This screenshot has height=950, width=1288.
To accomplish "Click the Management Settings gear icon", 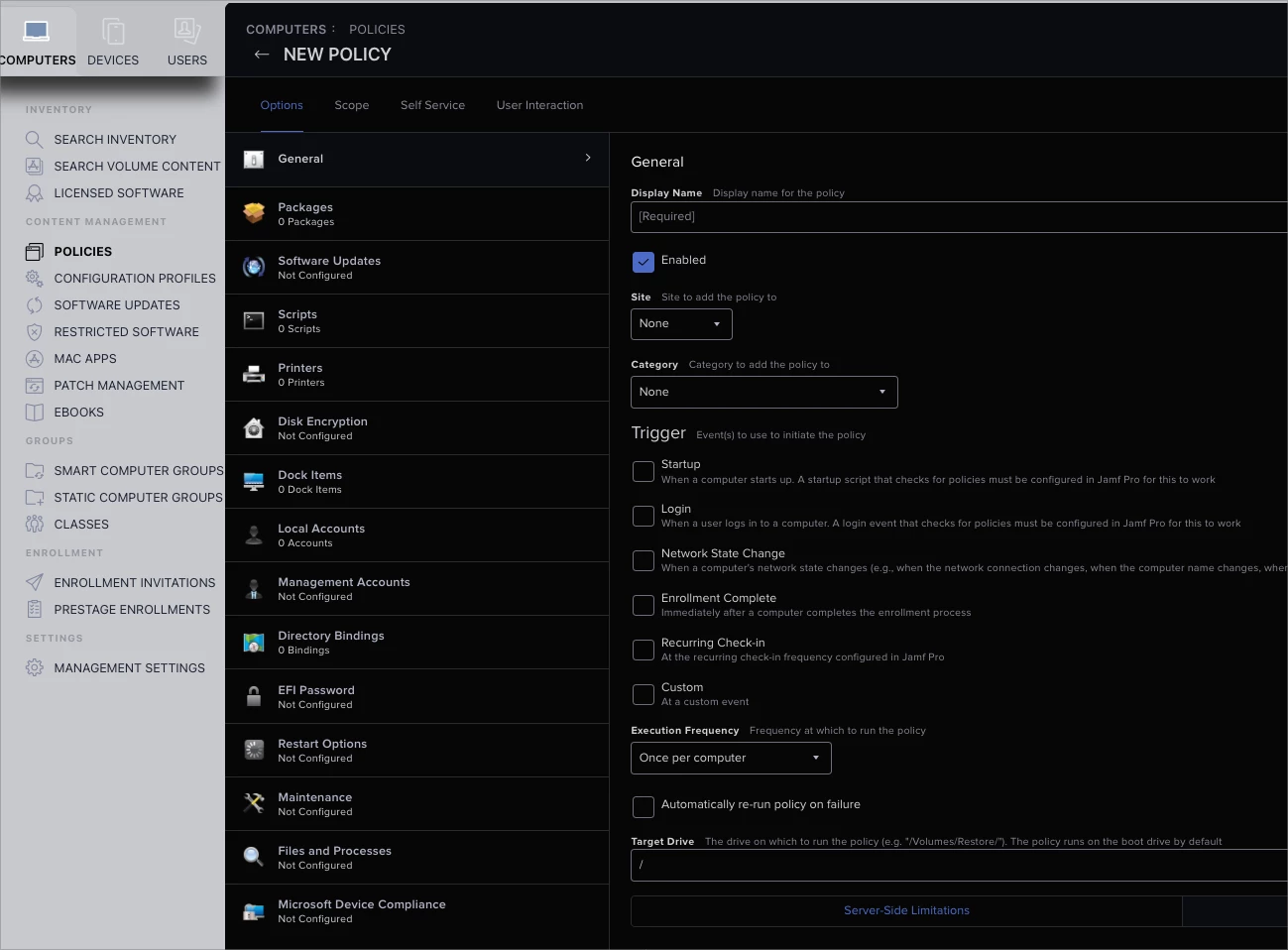I will pyautogui.click(x=35, y=668).
